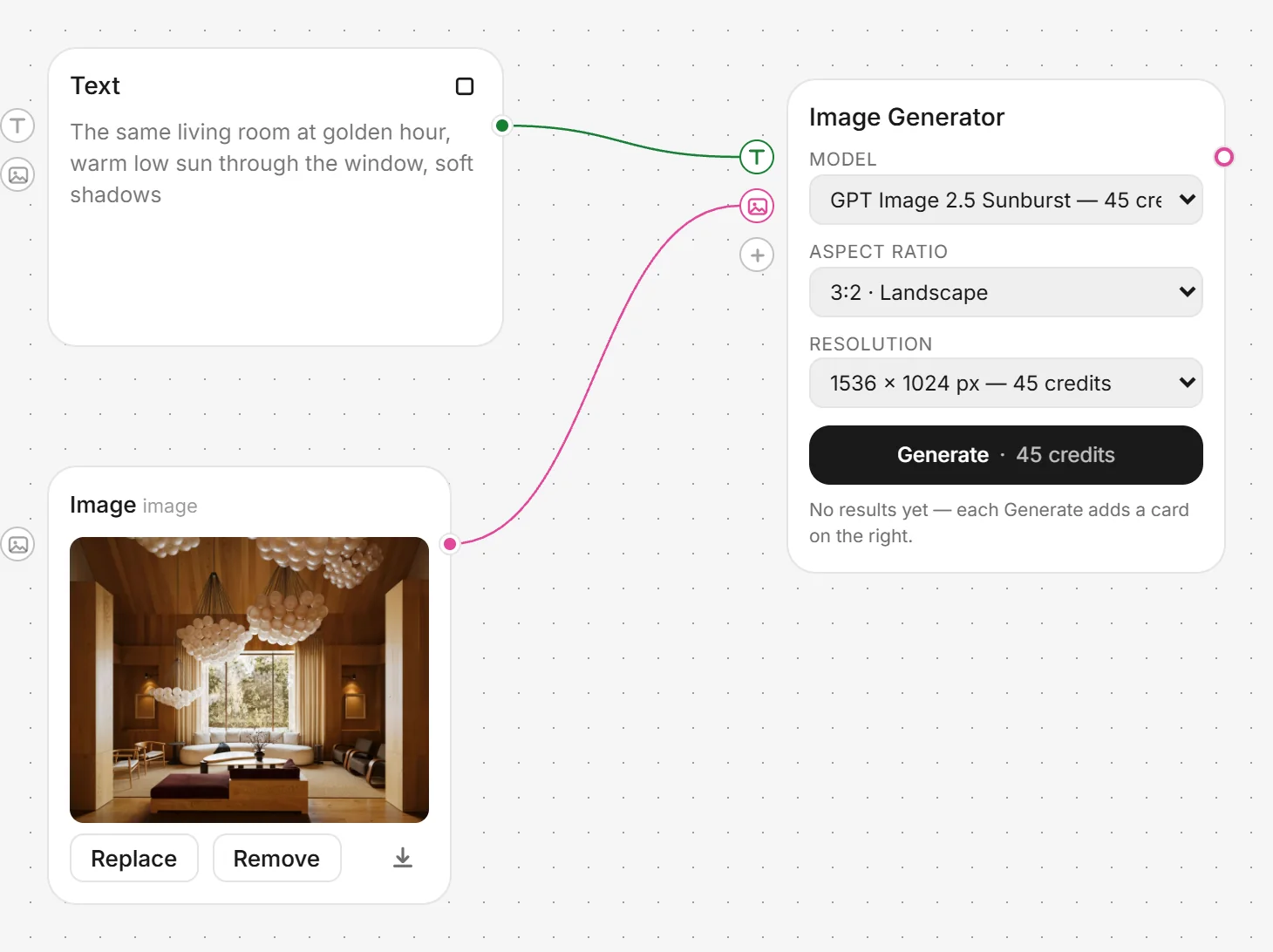Click the pink output dot of the Image node
Viewport: 1273px width, 952px height.
(x=450, y=544)
